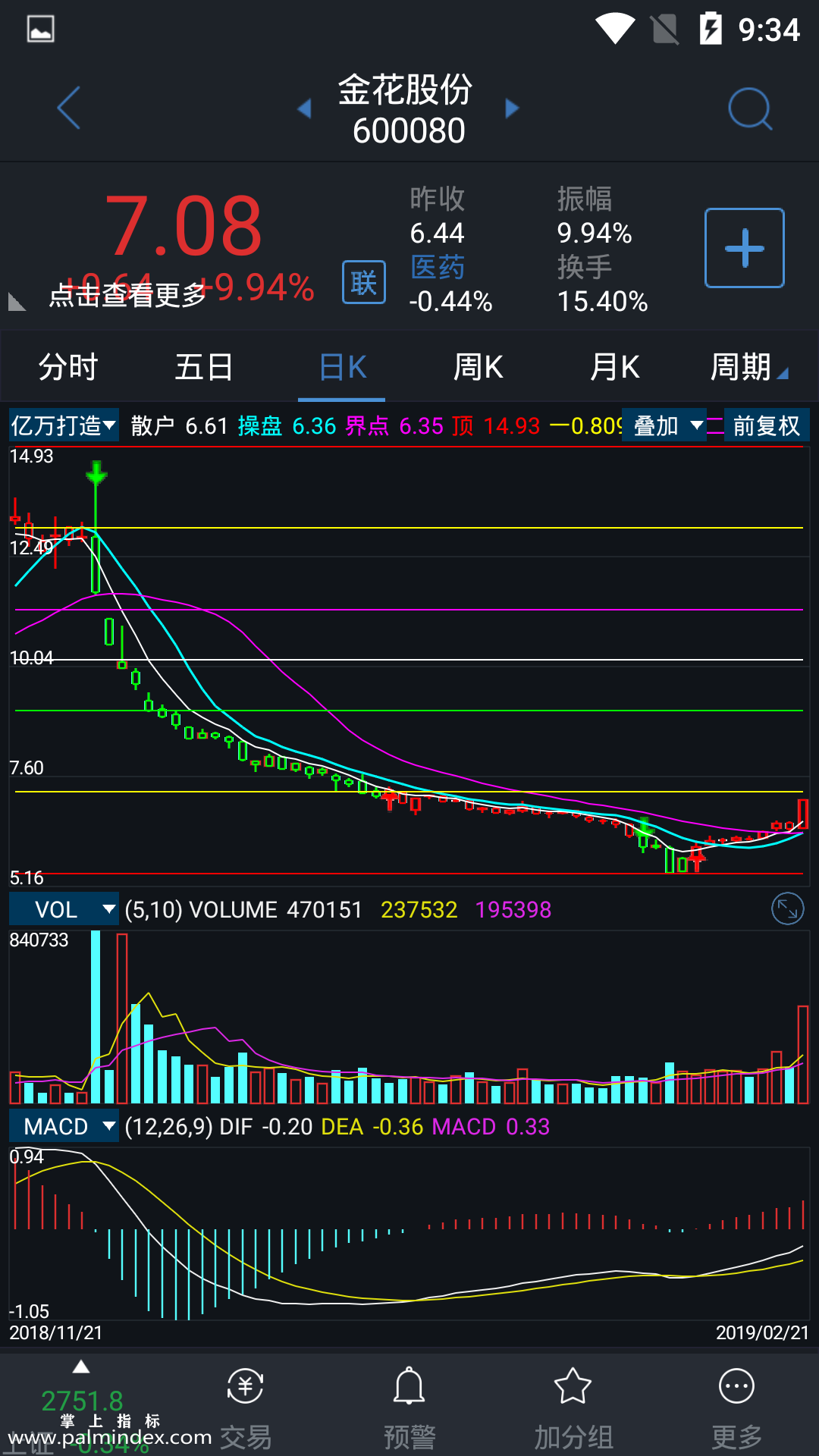Select the 日K daily candlestick tab
Viewport: 819px width, 1456px height.
[x=342, y=367]
